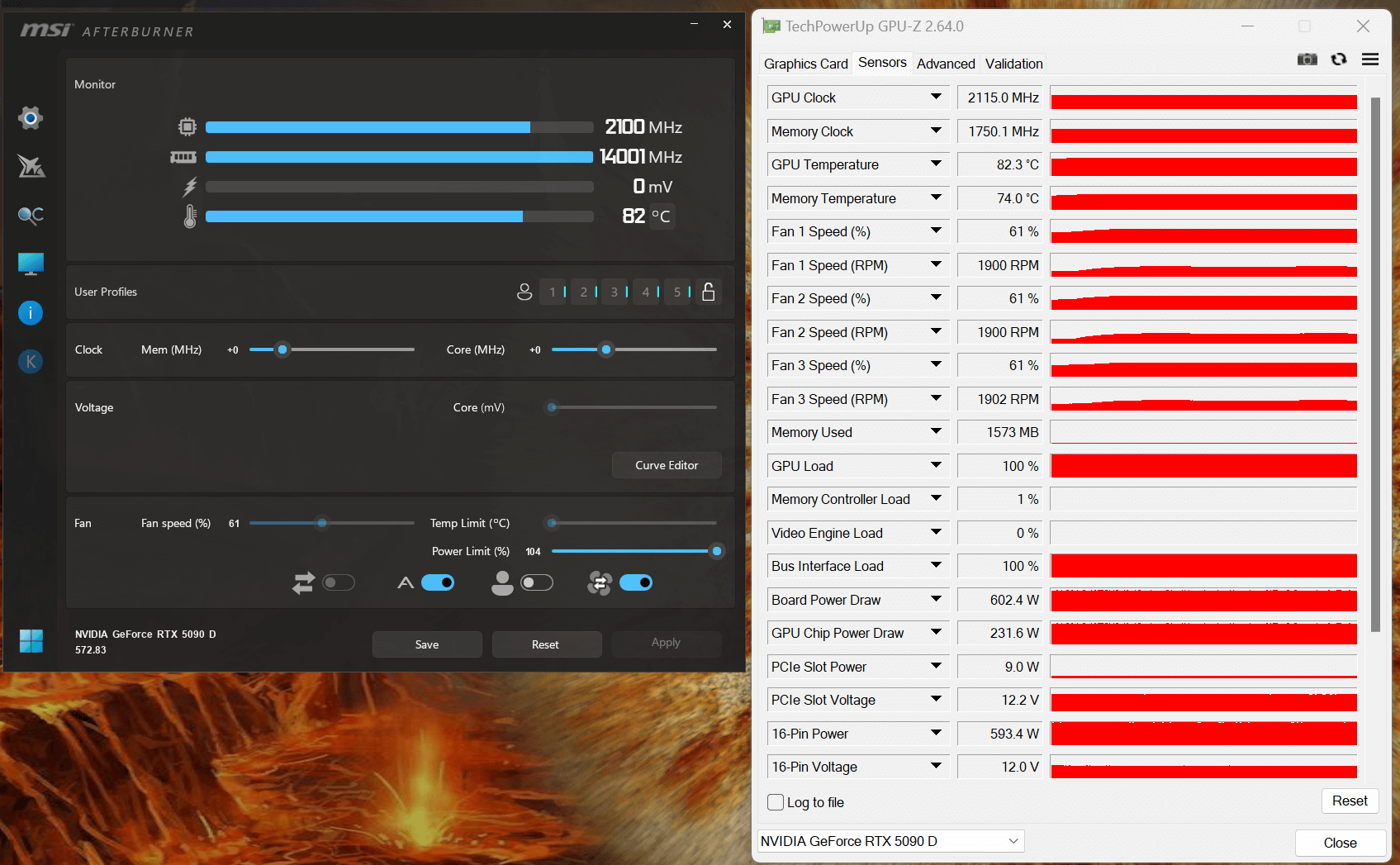1400x865 pixels.
Task: Click the user-defined fan person icon
Action: click(x=502, y=583)
